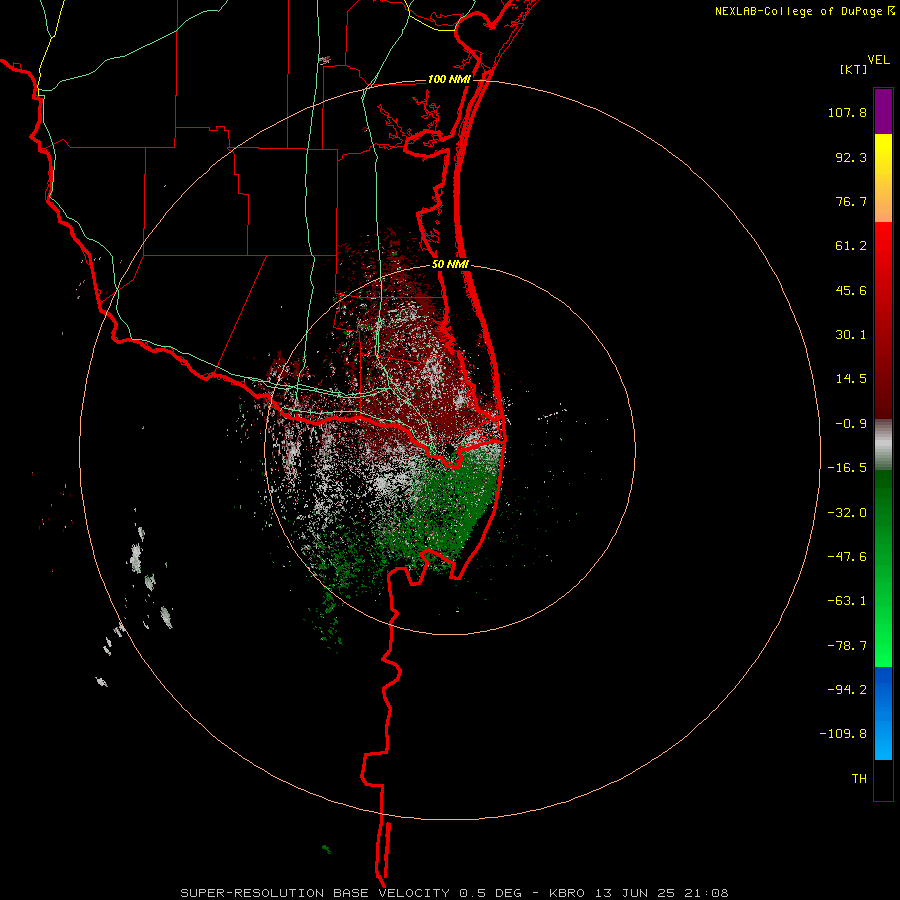Click the black TH segment of color bar

coord(883,780)
